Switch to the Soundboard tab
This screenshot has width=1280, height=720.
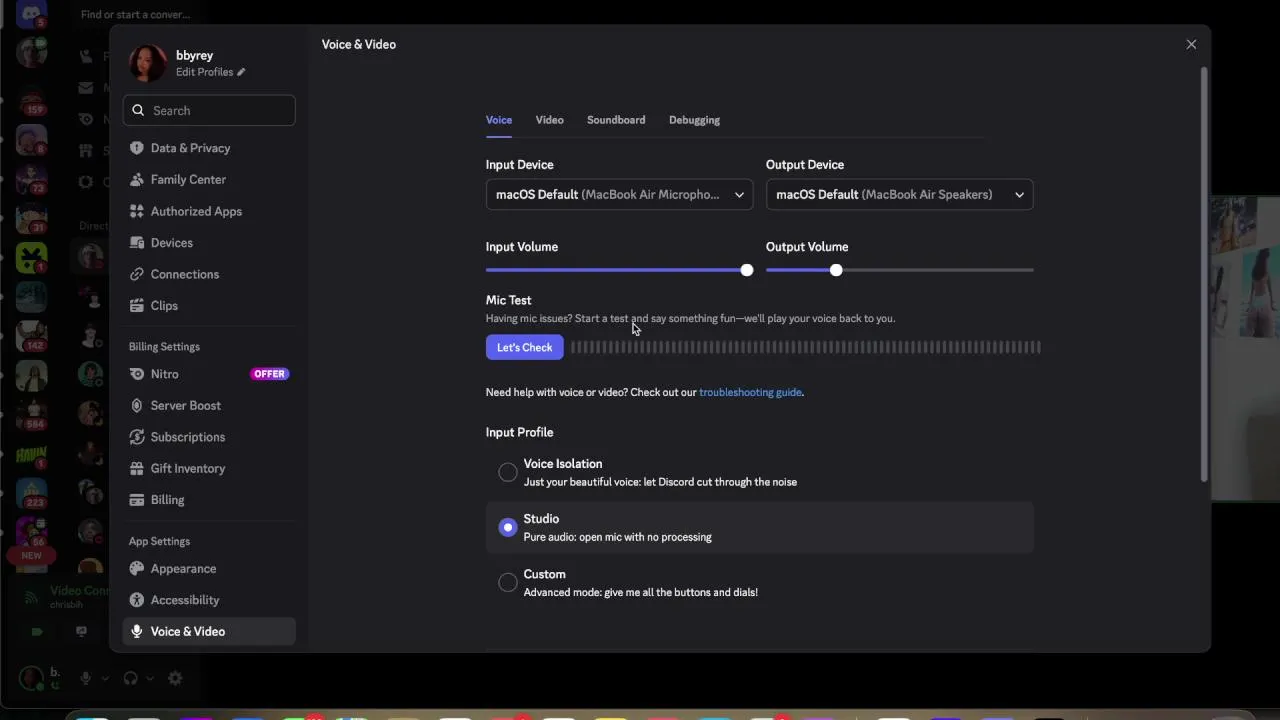coord(616,120)
